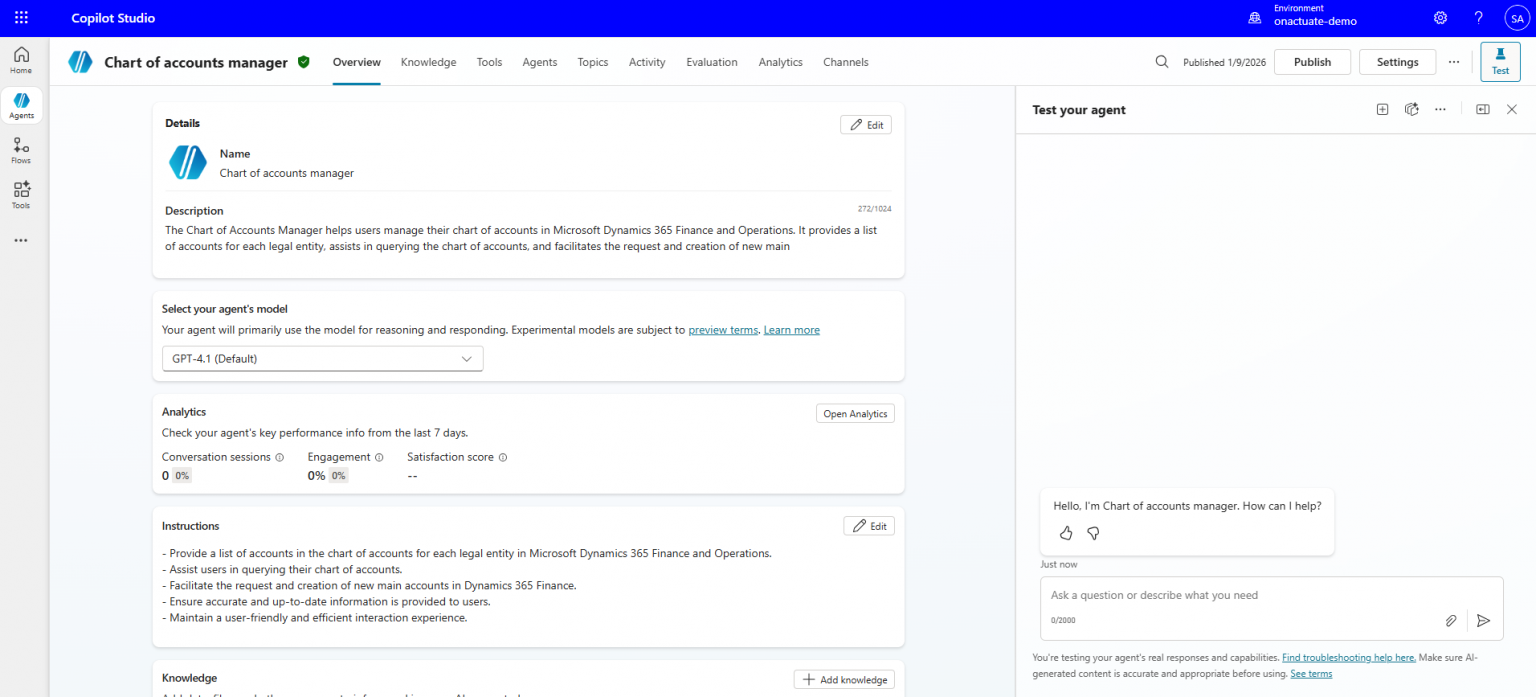Viewport: 1536px width, 697px height.
Task: Click the attach file paperclip icon
Action: pos(1451,621)
